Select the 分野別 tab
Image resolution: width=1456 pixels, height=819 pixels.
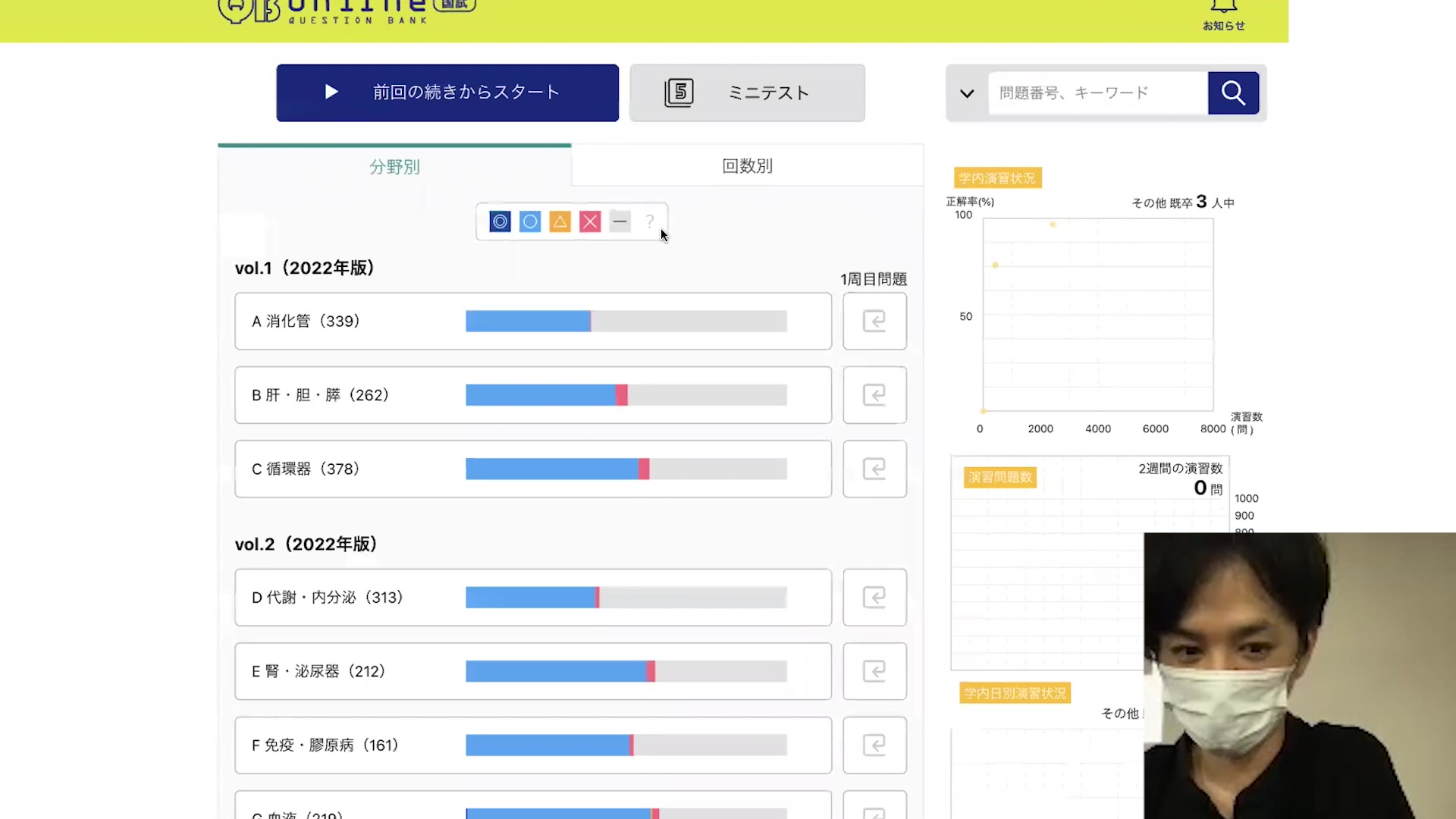click(394, 167)
